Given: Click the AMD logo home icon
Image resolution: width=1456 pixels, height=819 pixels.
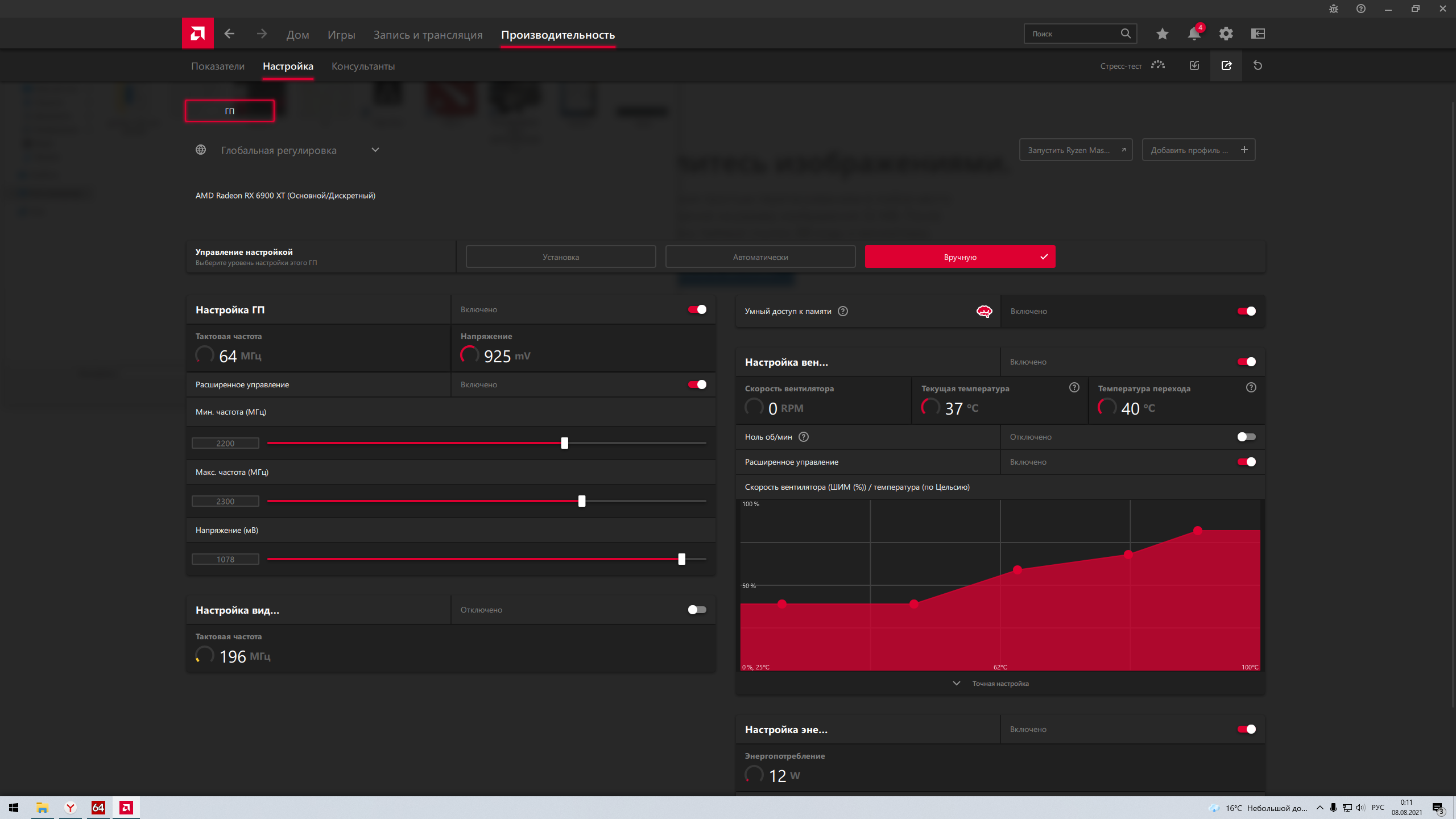Looking at the screenshot, I should point(197,34).
